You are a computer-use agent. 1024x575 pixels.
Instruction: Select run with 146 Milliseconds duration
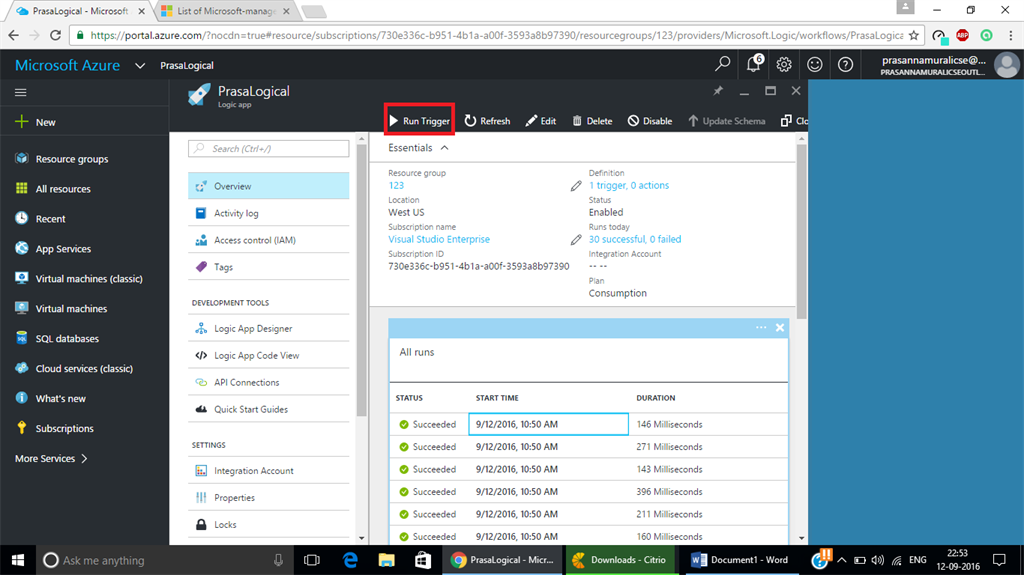pos(589,424)
